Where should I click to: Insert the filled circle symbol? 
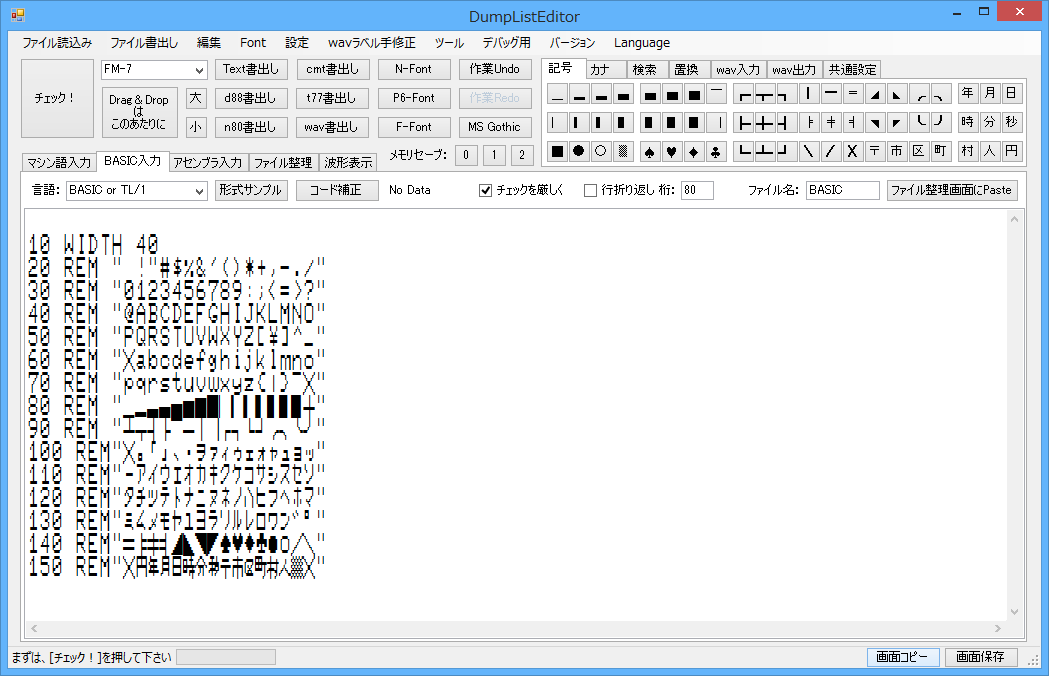tap(579, 151)
